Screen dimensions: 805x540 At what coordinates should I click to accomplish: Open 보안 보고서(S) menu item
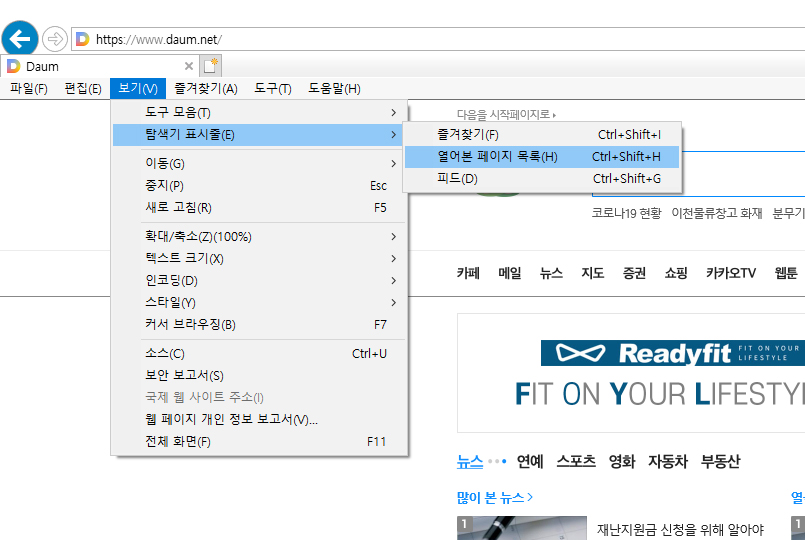coord(259,376)
